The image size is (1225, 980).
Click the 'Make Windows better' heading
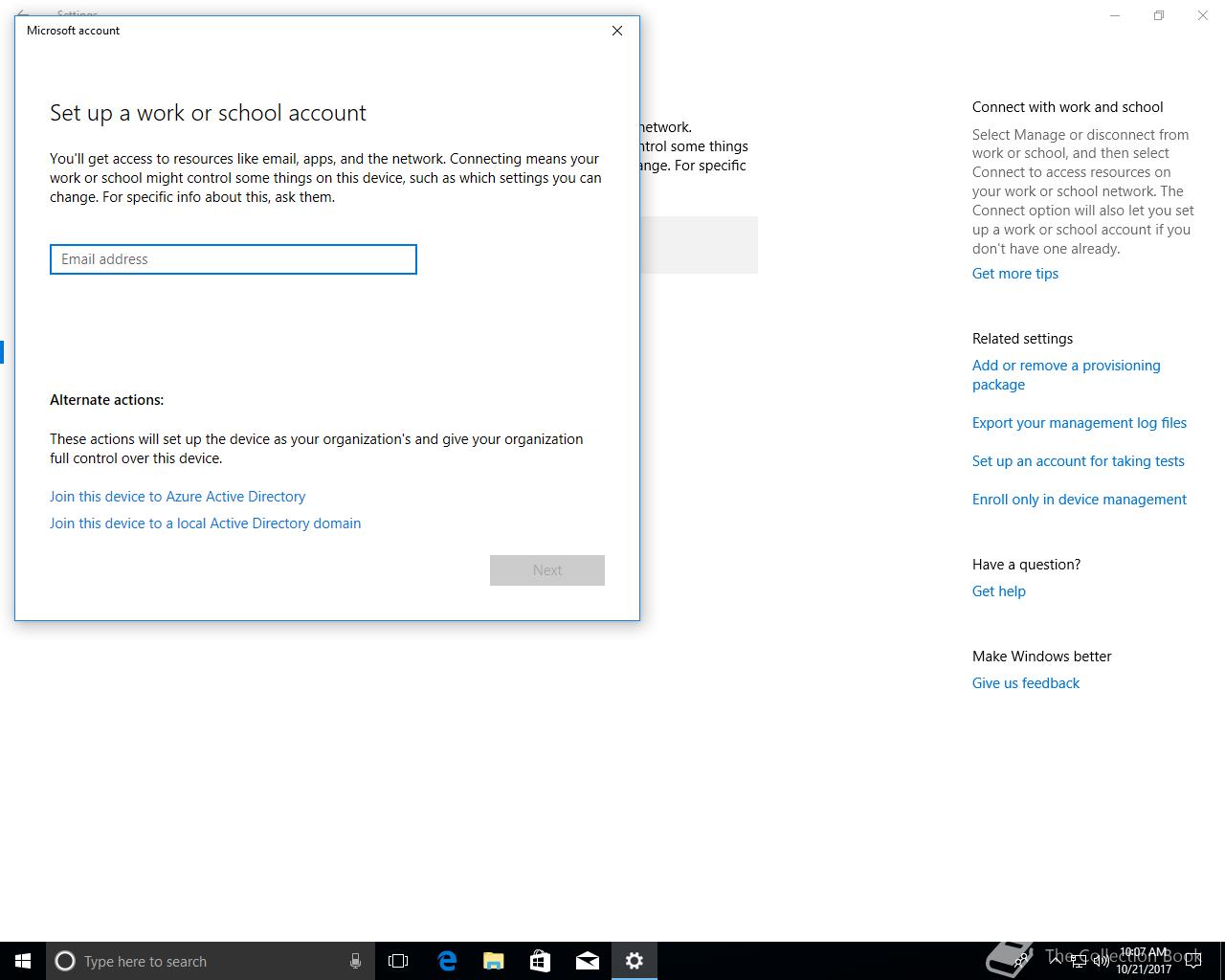click(1042, 657)
